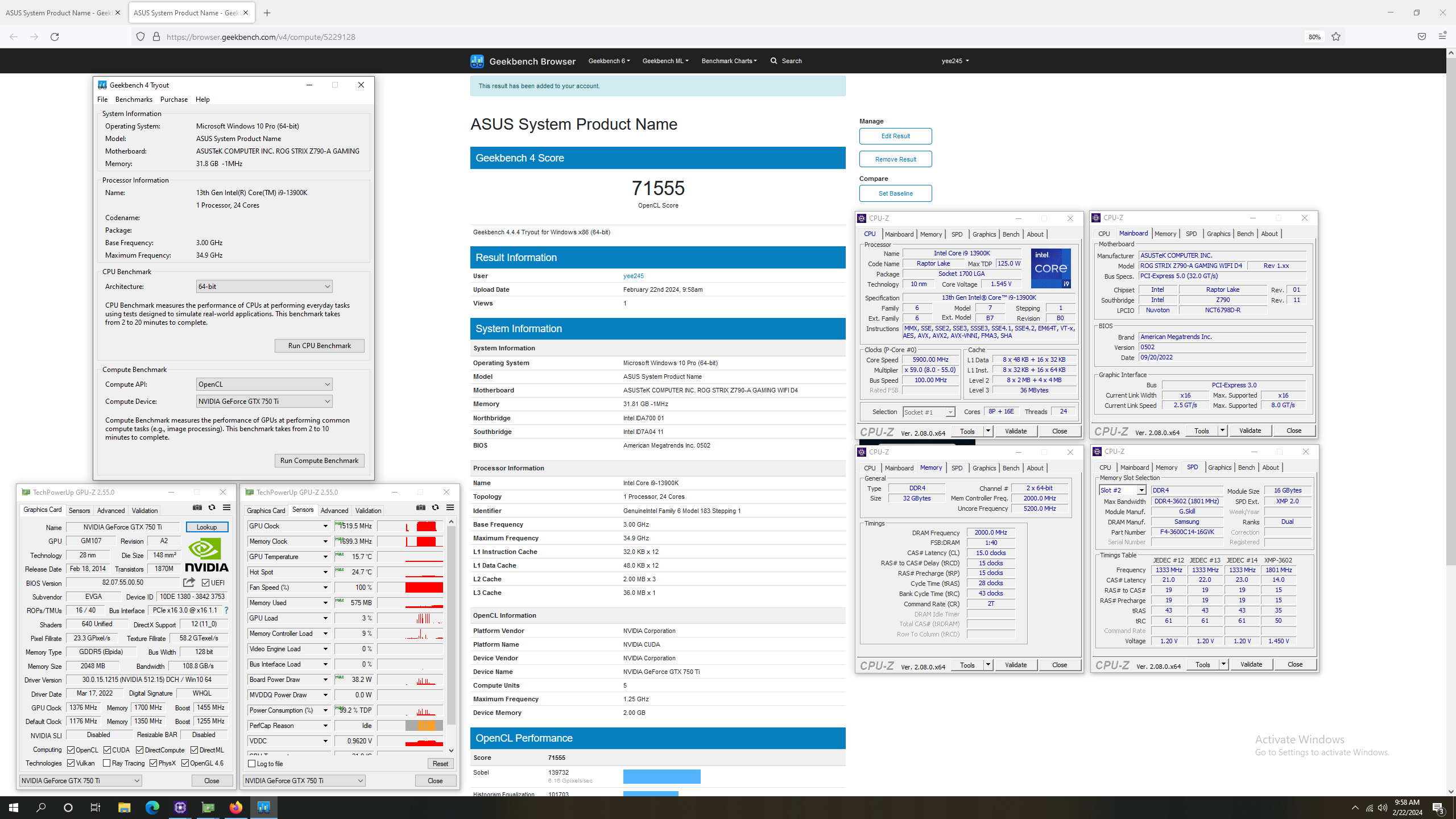Take a screenshot in the GPU-Z Graphics Card window
Image resolution: width=1456 pixels, height=819 pixels.
pos(197,507)
